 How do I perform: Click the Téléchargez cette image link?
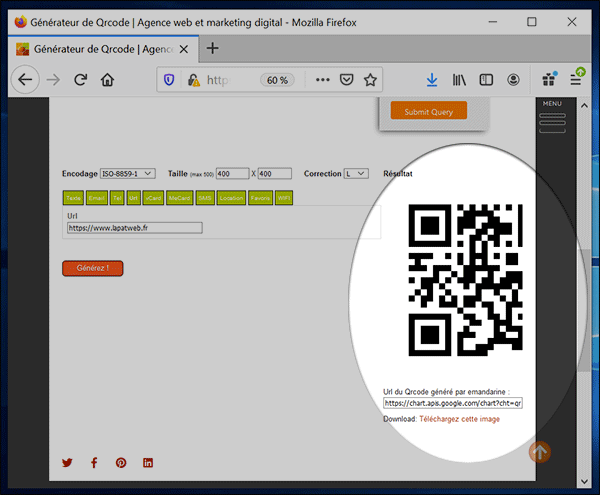pos(460,419)
